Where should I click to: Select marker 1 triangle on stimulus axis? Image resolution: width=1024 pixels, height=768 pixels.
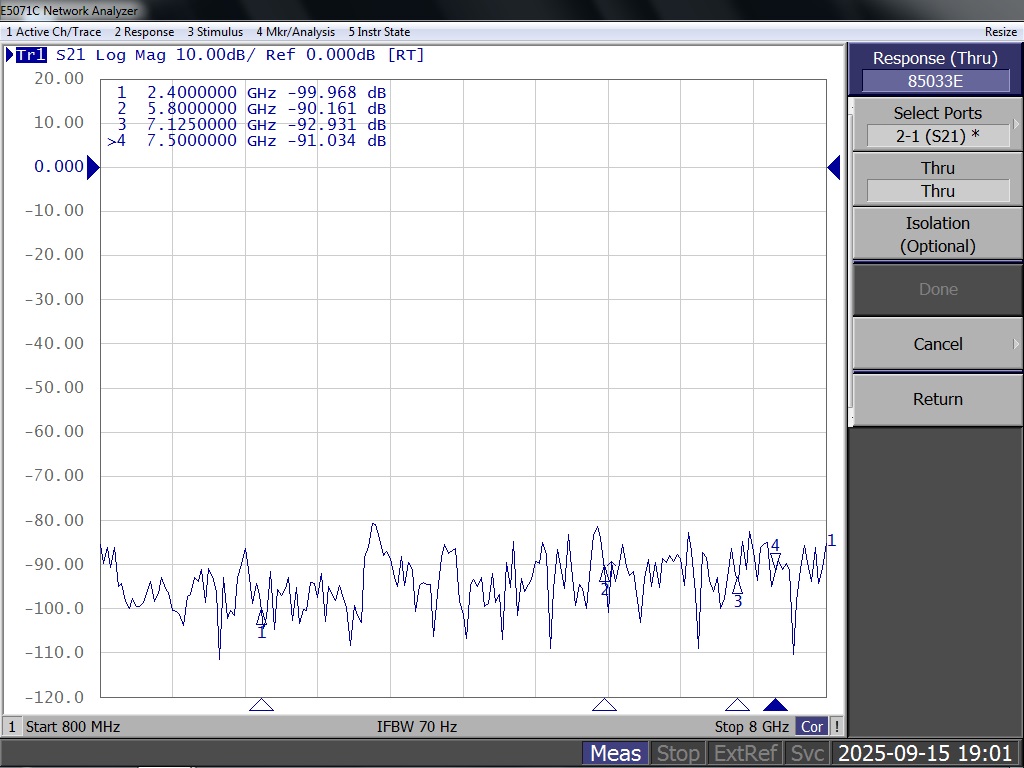coord(261,705)
